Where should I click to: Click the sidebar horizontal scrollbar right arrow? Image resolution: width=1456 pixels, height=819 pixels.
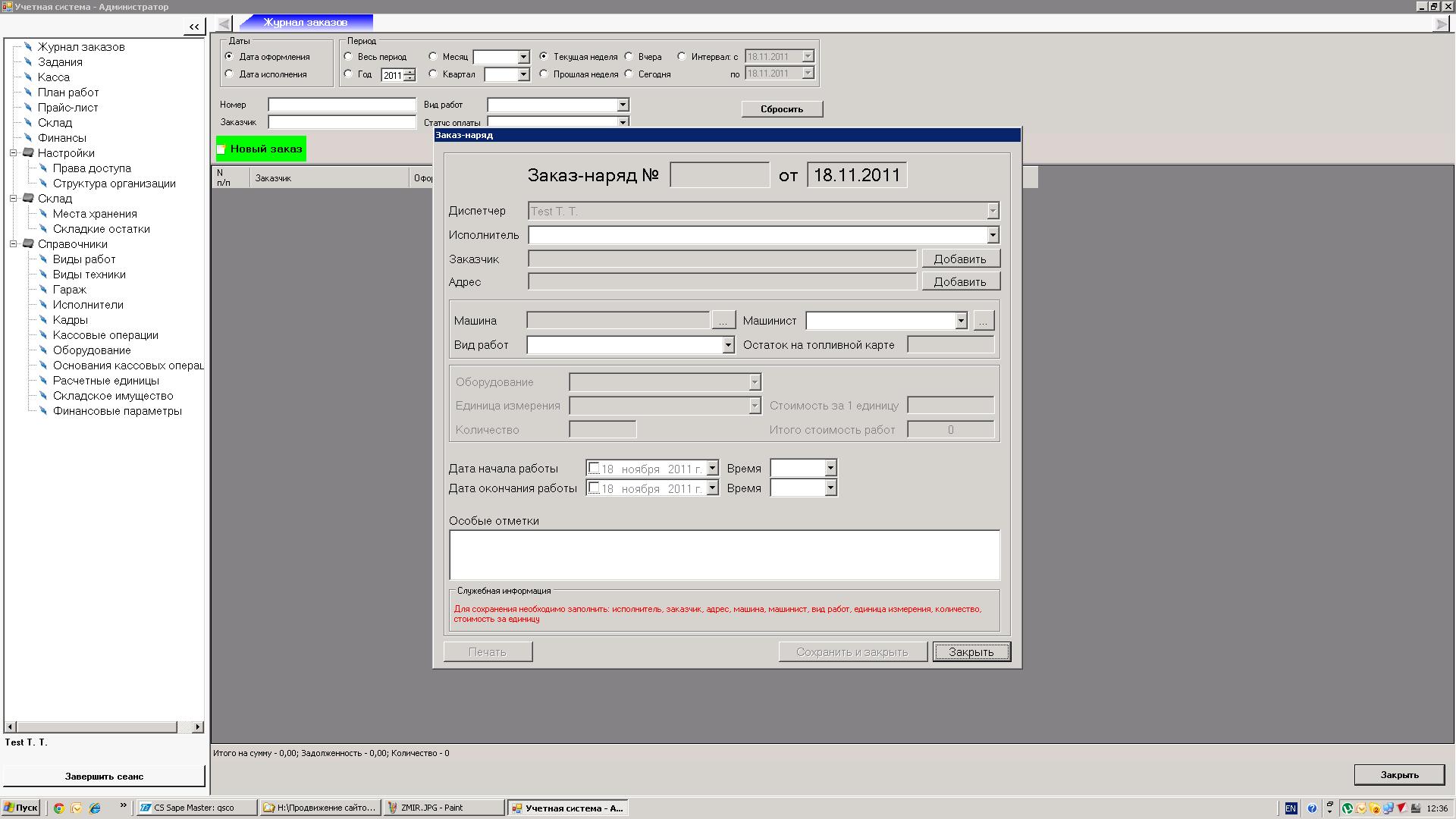click(197, 727)
